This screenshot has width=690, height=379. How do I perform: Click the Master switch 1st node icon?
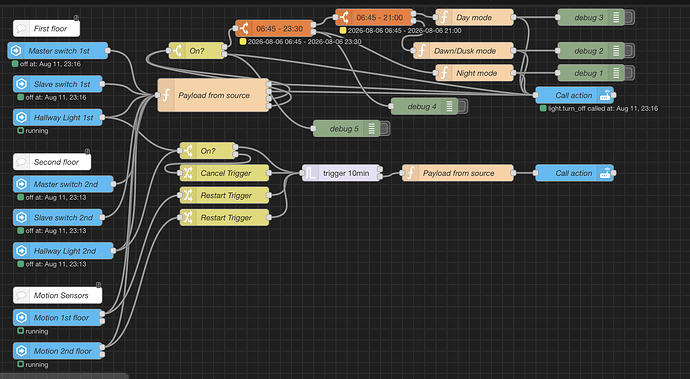click(16, 51)
